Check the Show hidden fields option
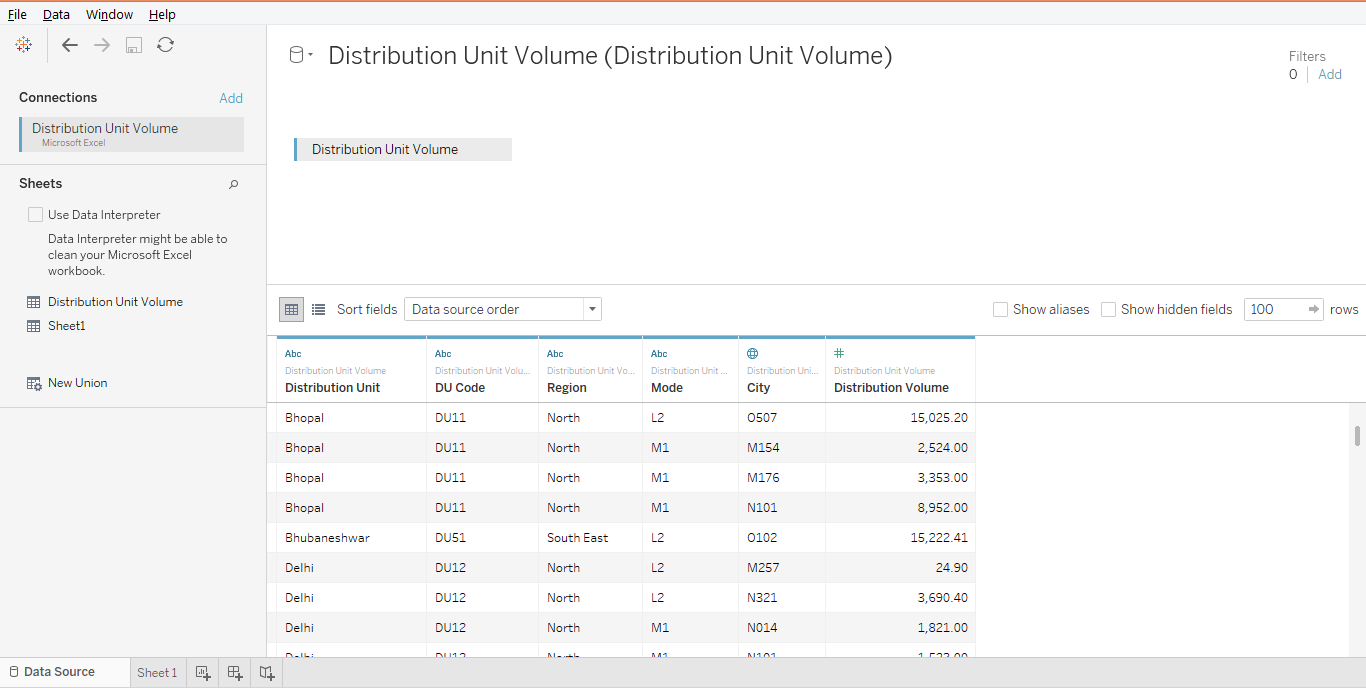This screenshot has height=688, width=1366. tap(1108, 310)
